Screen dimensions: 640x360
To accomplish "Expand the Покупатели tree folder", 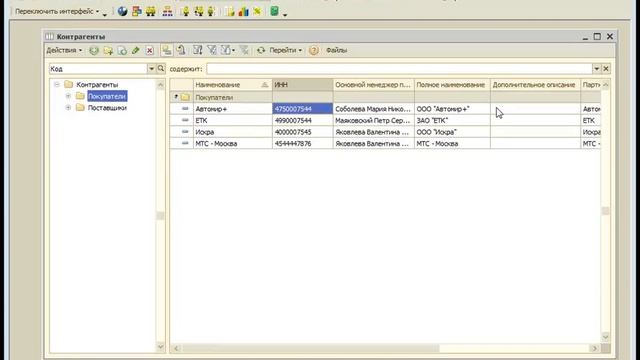I will click(x=68, y=96).
